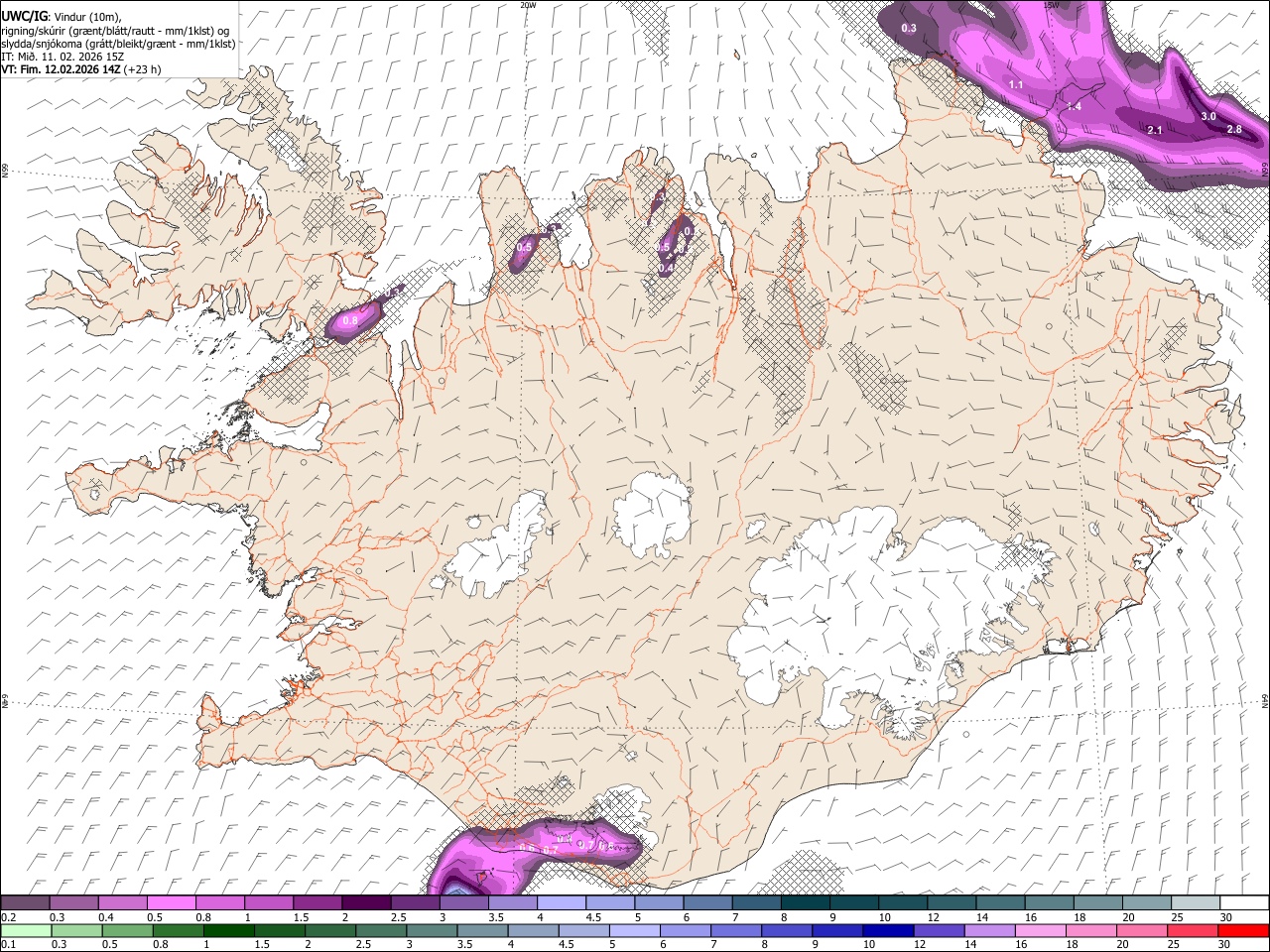Click the 'UWC/IG' title in the header box
The width and height of the screenshot is (1270, 952).
(23, 15)
